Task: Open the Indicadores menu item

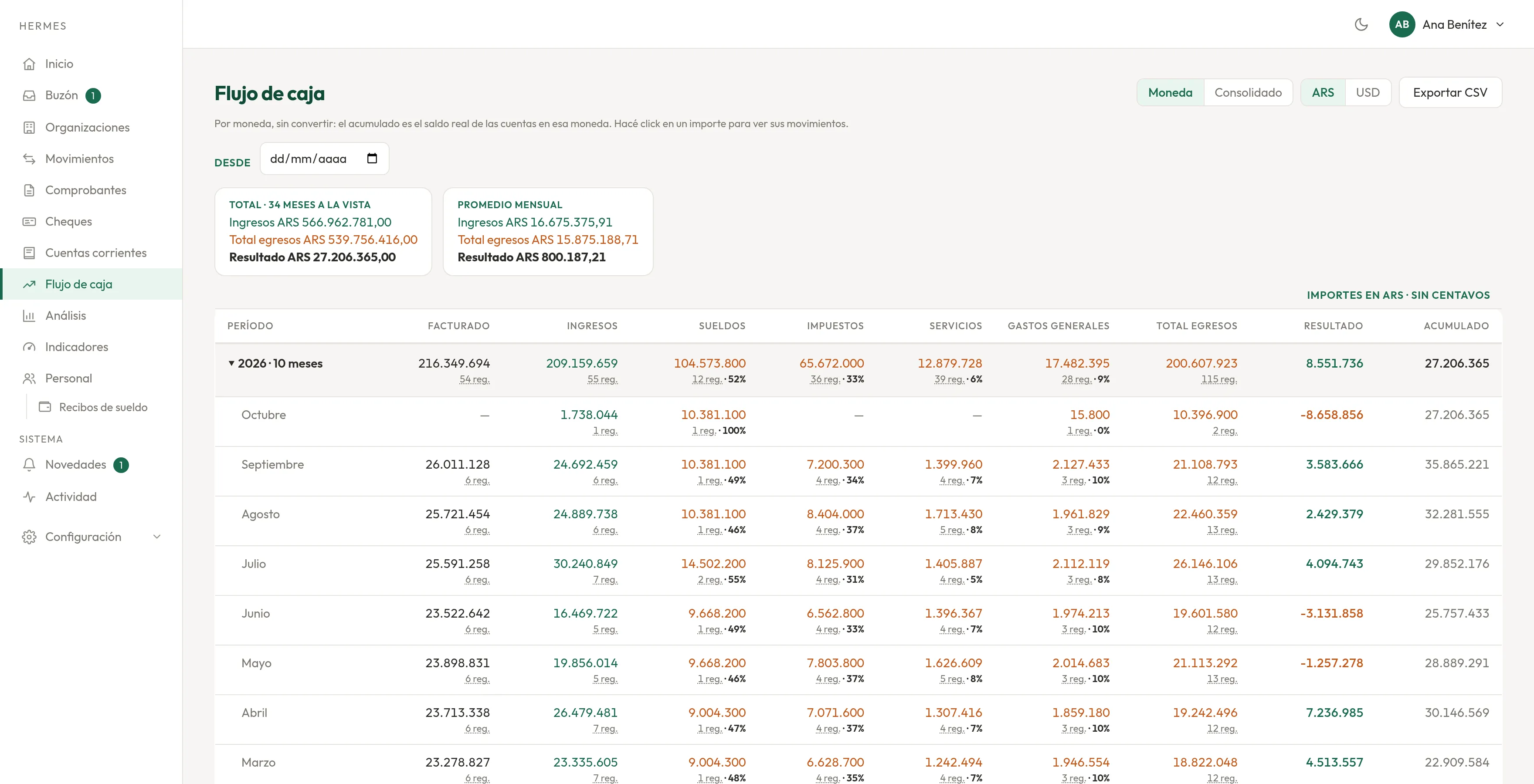Action: click(91, 347)
